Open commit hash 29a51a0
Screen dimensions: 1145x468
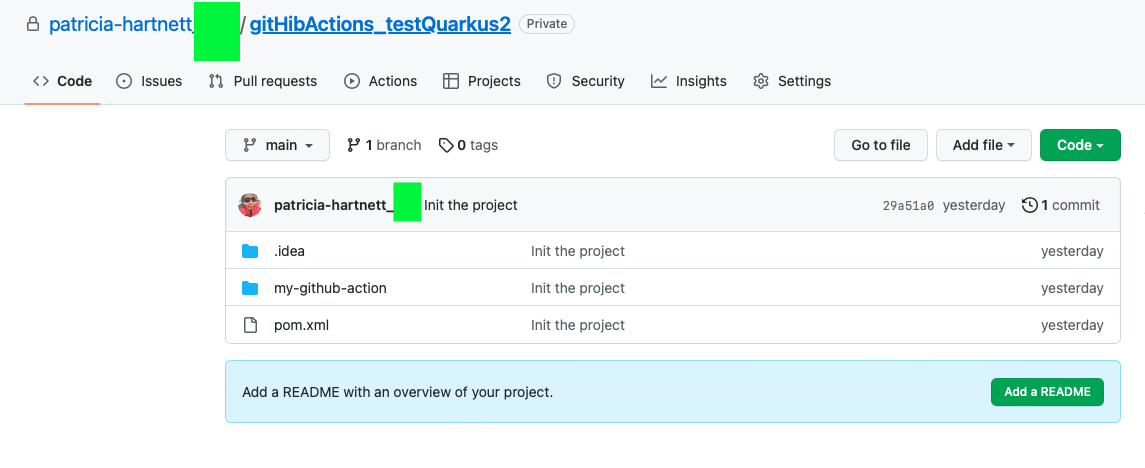tap(908, 206)
